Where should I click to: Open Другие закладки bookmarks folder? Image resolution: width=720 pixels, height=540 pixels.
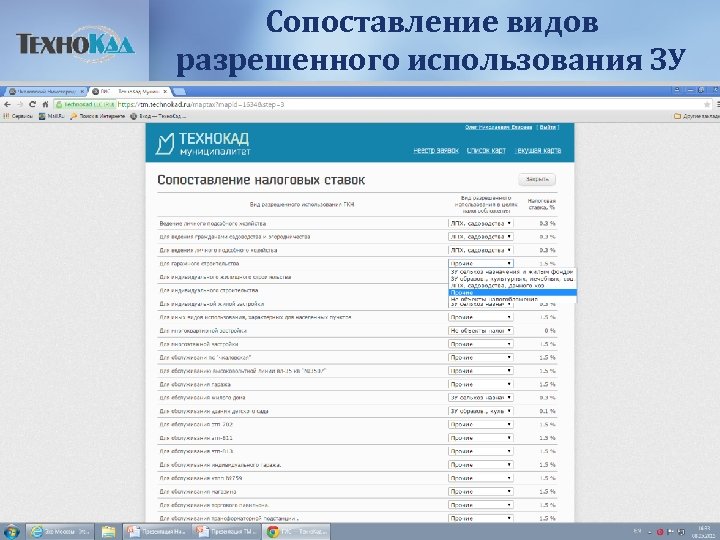tap(697, 116)
